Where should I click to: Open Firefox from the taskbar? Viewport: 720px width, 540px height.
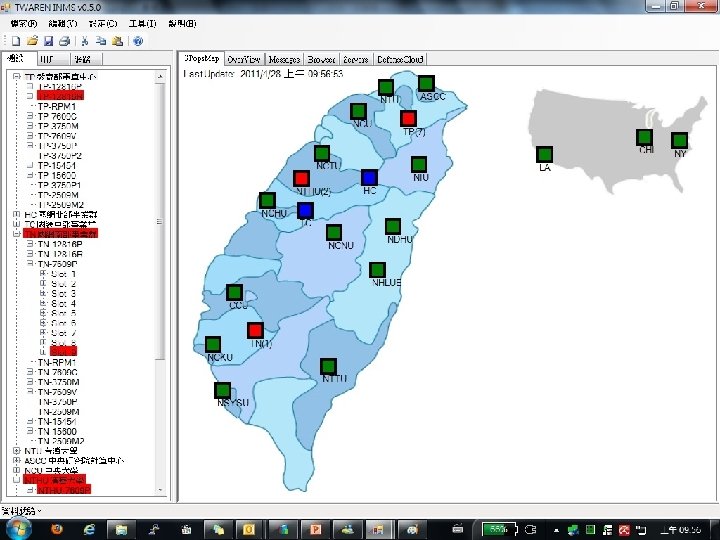pos(57,529)
